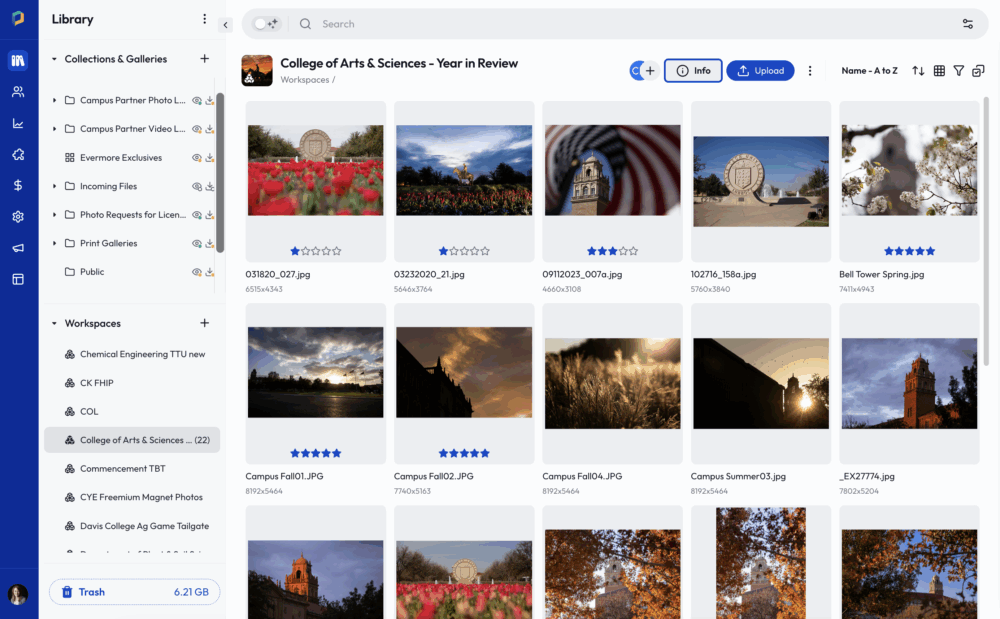Set five-star rating on 09112023_007a.jpg
The image size is (1000, 619).
pos(635,251)
